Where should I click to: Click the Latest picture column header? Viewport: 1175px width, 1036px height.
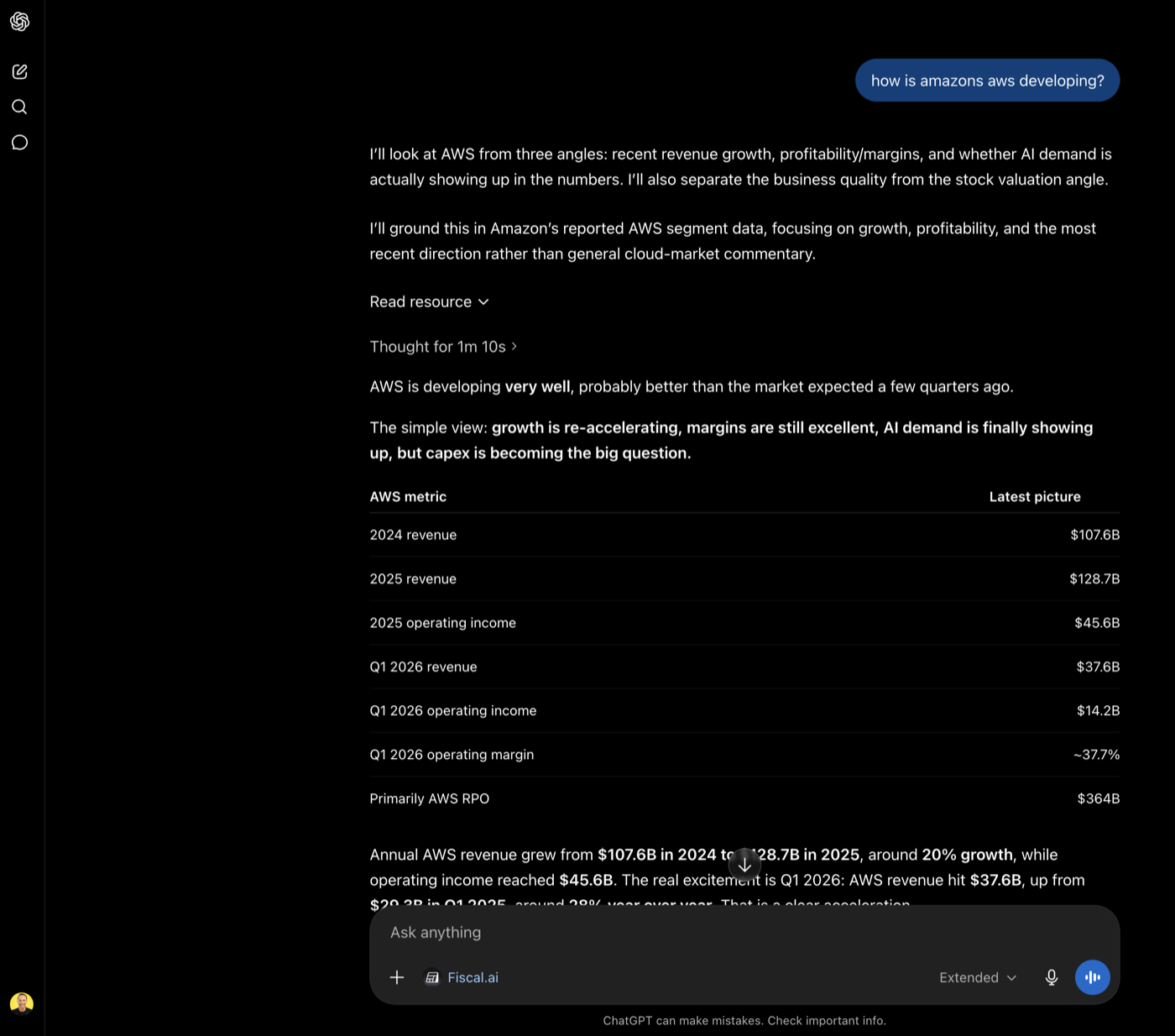pos(1035,496)
